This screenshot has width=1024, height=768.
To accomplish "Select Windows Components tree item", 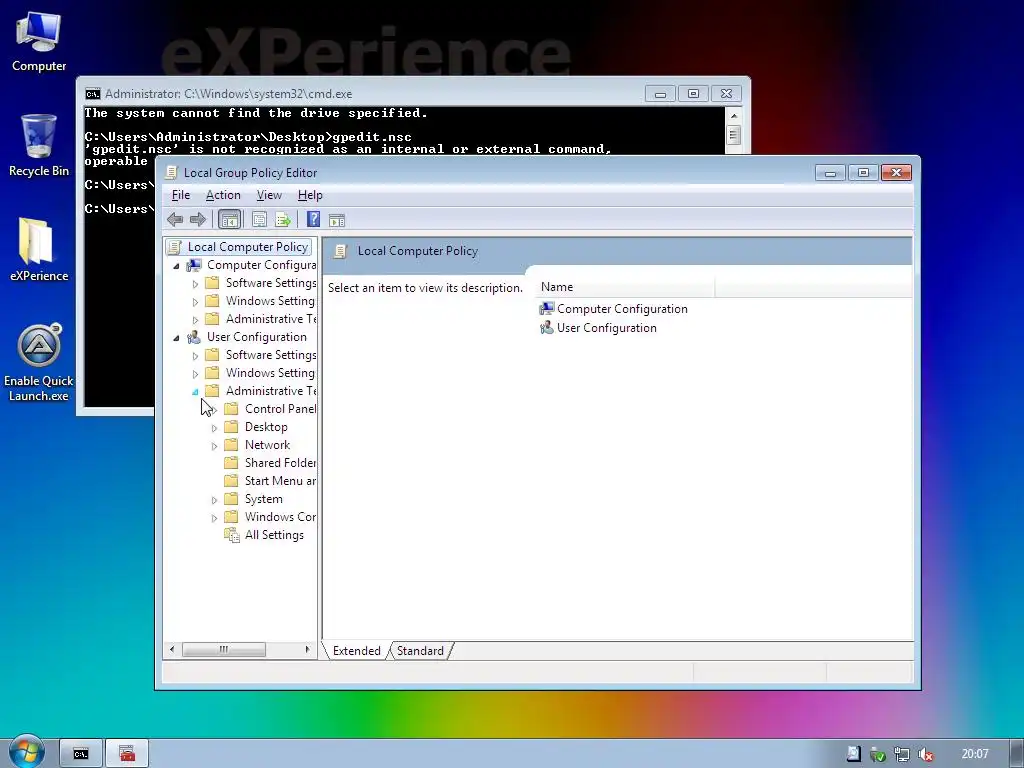I will point(280,517).
